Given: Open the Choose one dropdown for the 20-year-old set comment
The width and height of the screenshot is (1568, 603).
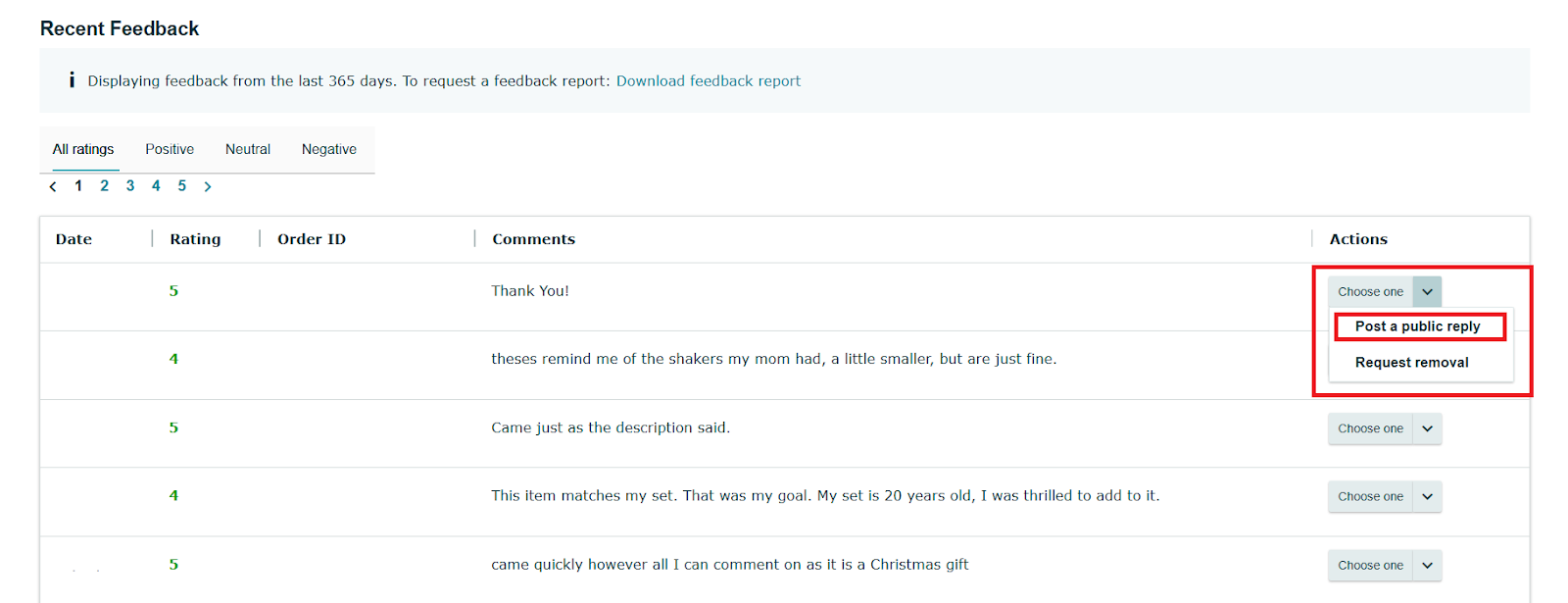Looking at the screenshot, I should pos(1384,496).
